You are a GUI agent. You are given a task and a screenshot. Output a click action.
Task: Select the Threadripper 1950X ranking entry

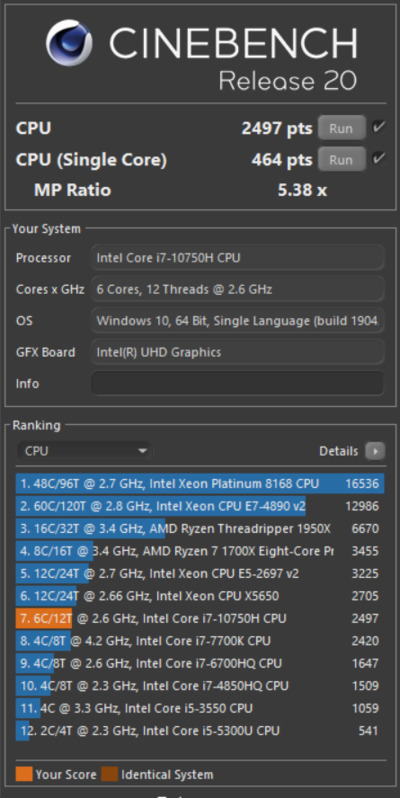pos(200,529)
